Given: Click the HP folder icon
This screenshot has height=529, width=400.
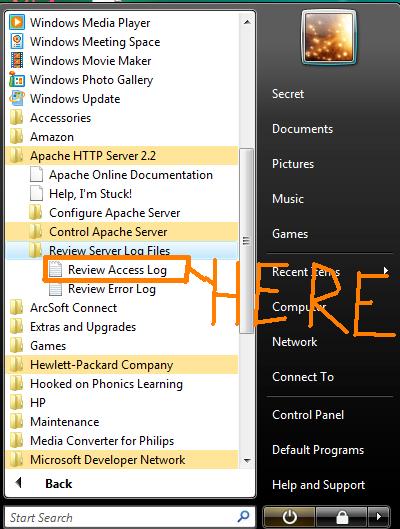Looking at the screenshot, I should pyautogui.click(x=16, y=402).
